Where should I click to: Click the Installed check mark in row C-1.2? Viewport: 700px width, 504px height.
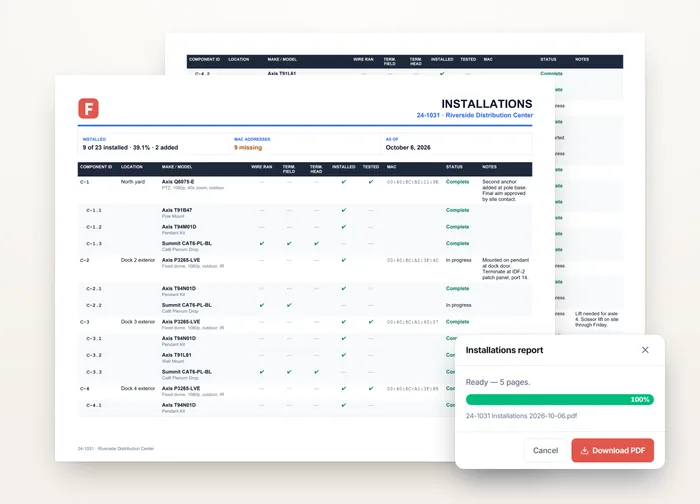[343, 227]
